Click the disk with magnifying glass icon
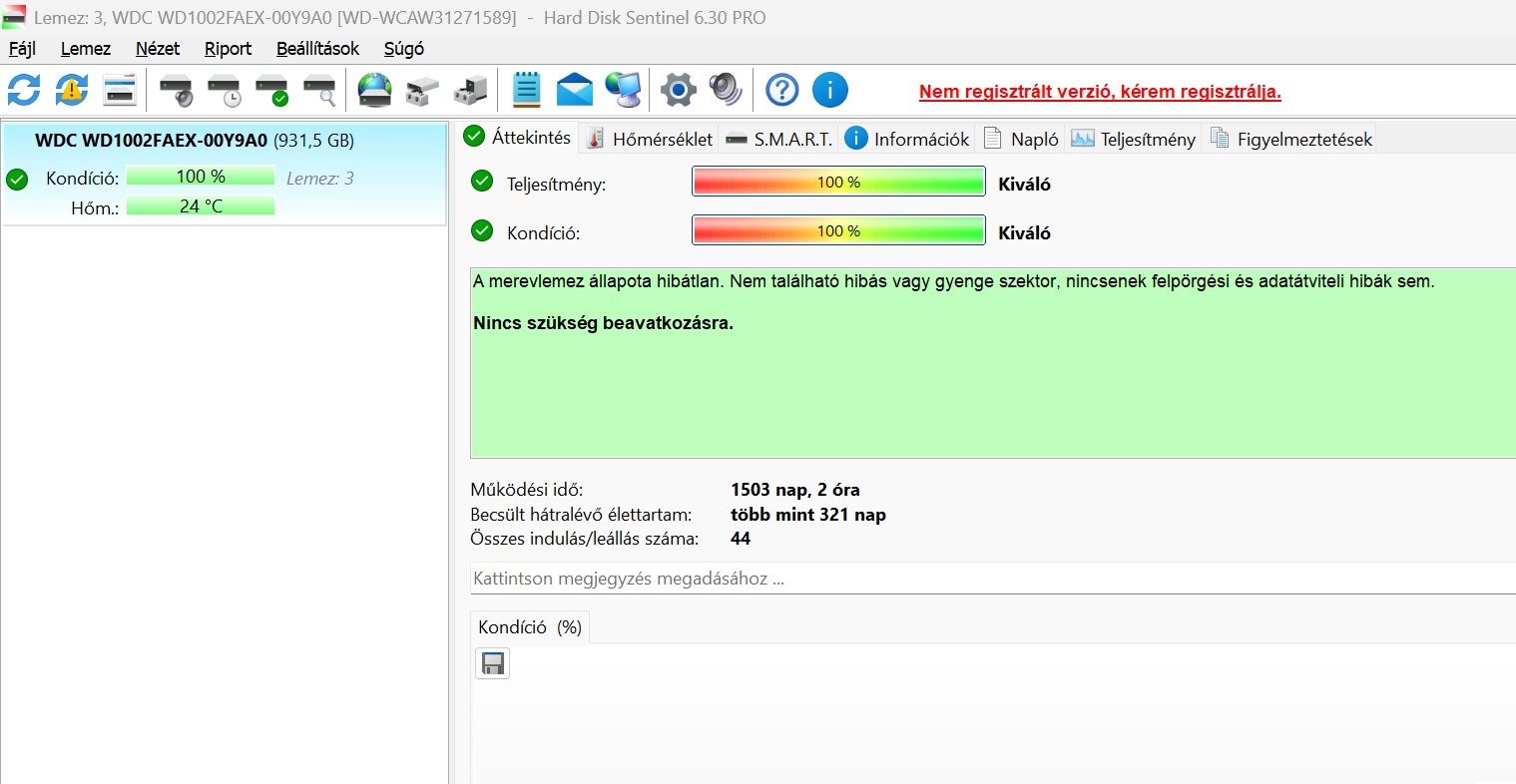1516x784 pixels. (320, 90)
